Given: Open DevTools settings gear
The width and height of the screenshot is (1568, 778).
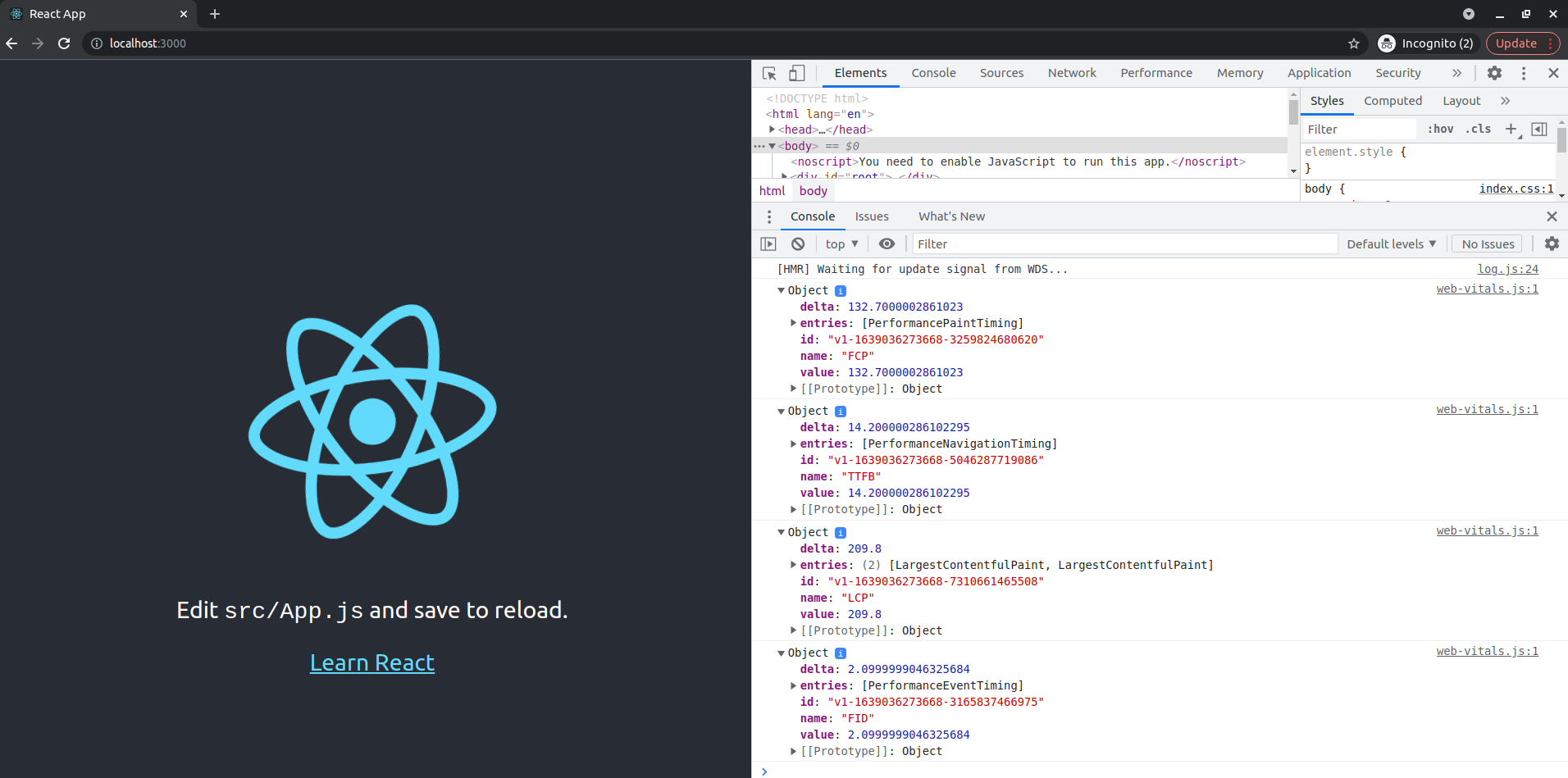Looking at the screenshot, I should point(1494,73).
